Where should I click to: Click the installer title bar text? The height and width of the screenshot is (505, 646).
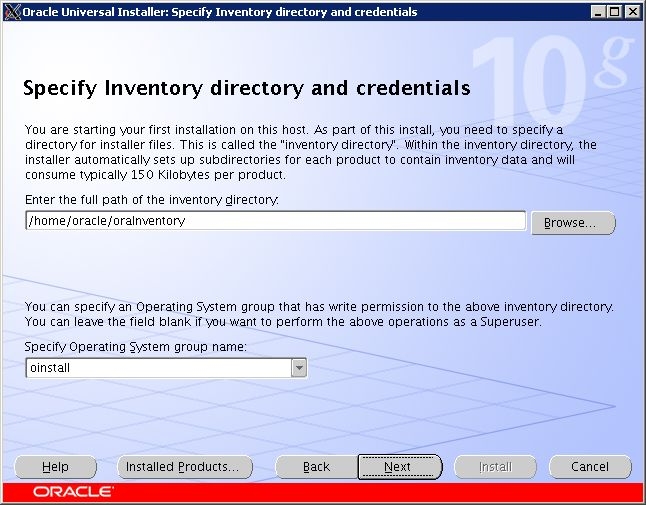point(220,12)
